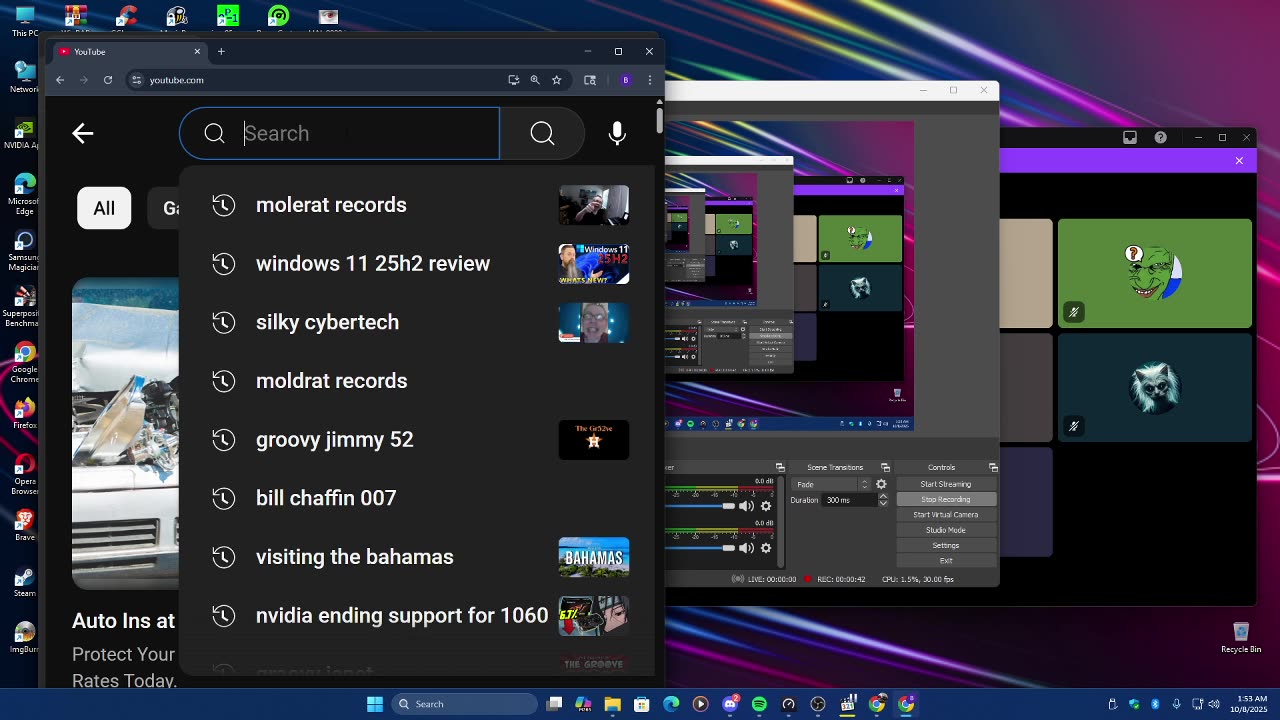1280x720 pixels.
Task: Mute the top audio mixer channel speaker
Action: [x=746, y=506]
